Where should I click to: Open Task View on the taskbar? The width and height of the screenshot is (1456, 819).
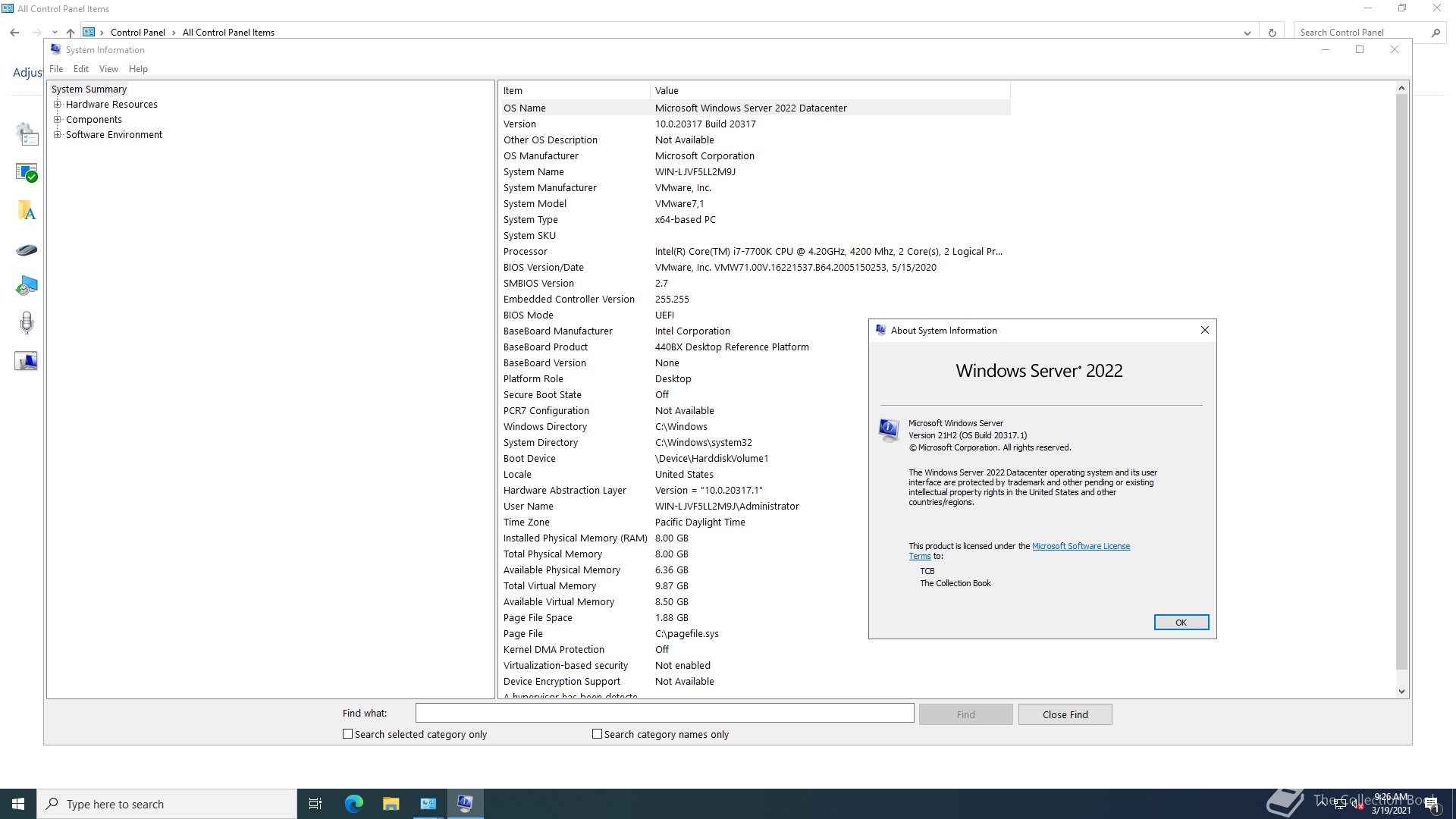click(315, 804)
